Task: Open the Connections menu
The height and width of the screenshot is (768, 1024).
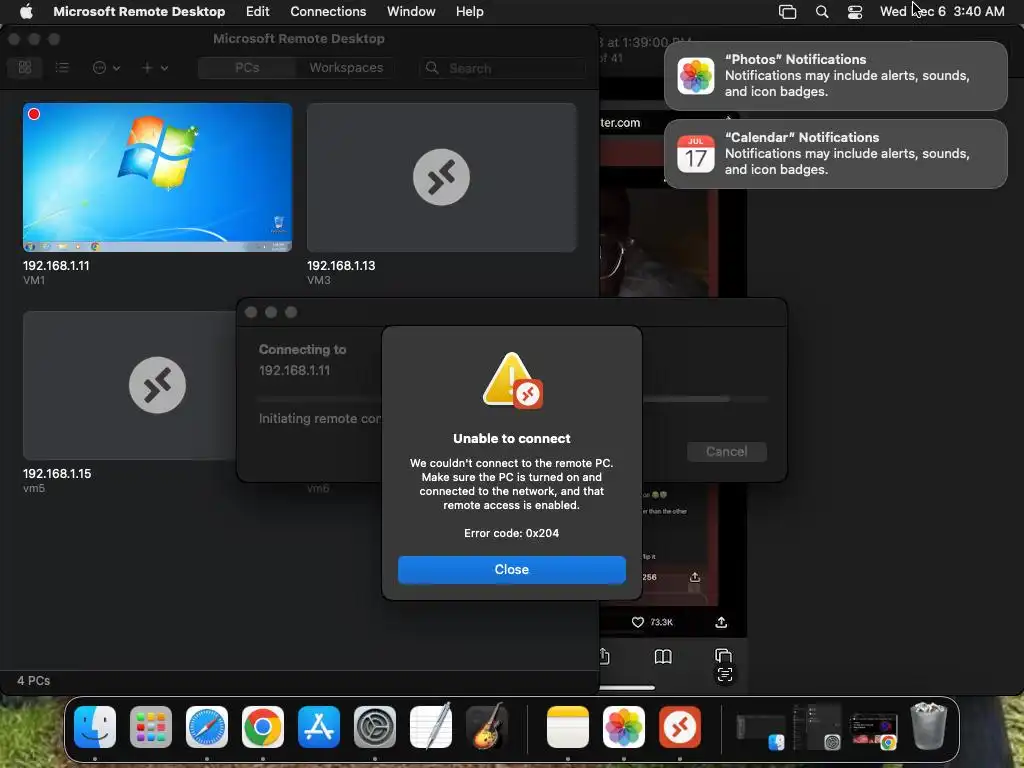Action: (328, 11)
